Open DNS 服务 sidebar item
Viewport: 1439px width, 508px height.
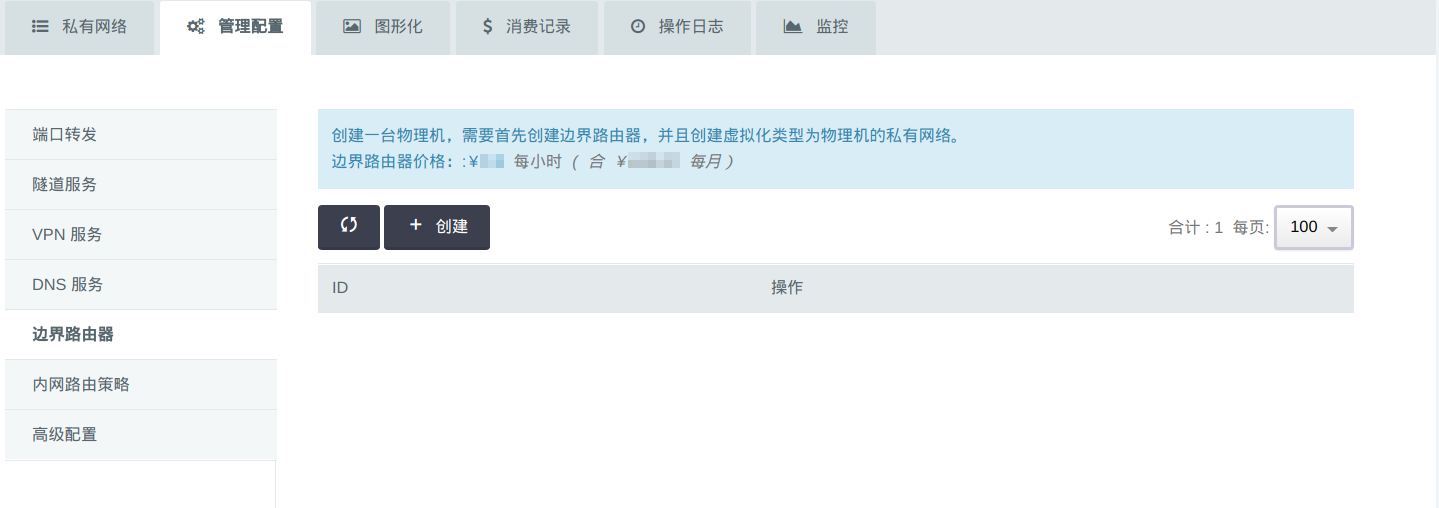click(x=140, y=285)
